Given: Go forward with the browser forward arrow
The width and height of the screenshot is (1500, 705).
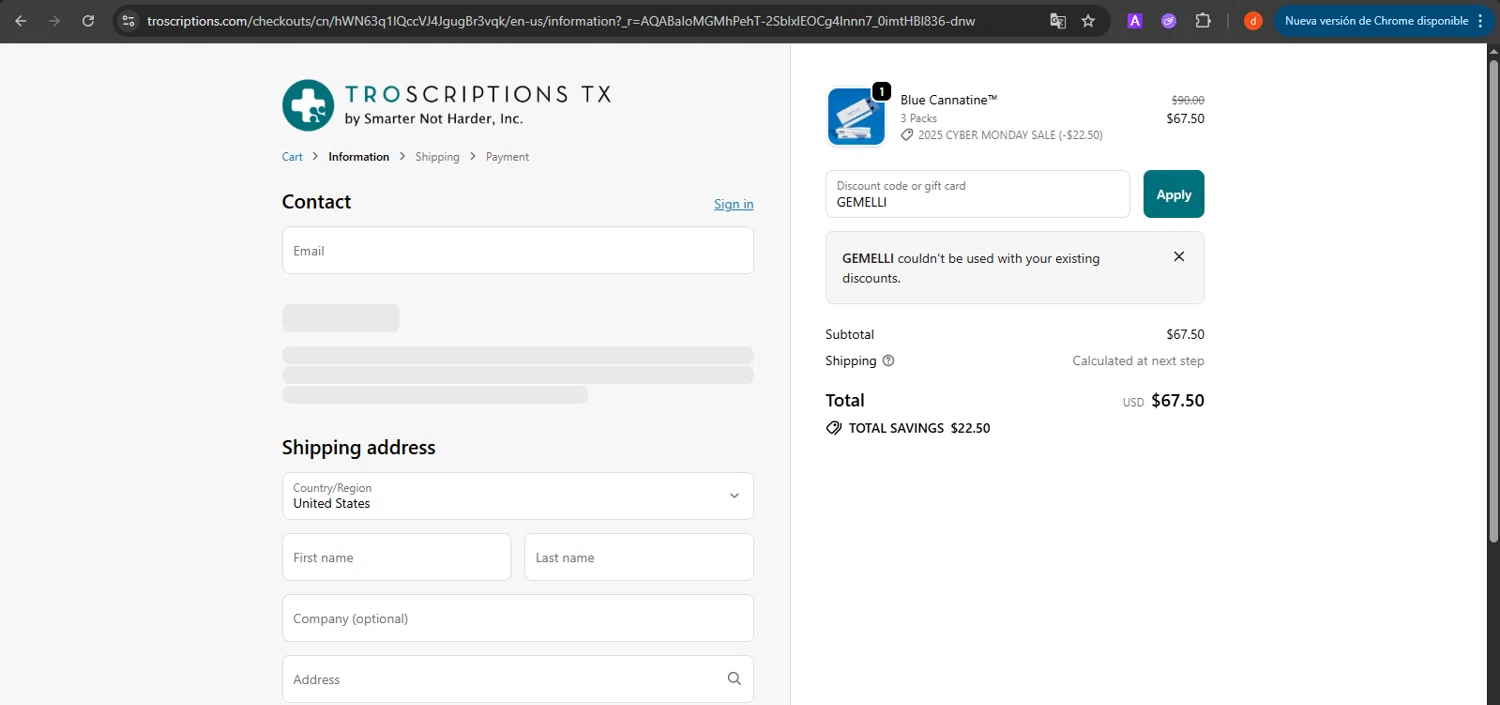Looking at the screenshot, I should point(54,20).
